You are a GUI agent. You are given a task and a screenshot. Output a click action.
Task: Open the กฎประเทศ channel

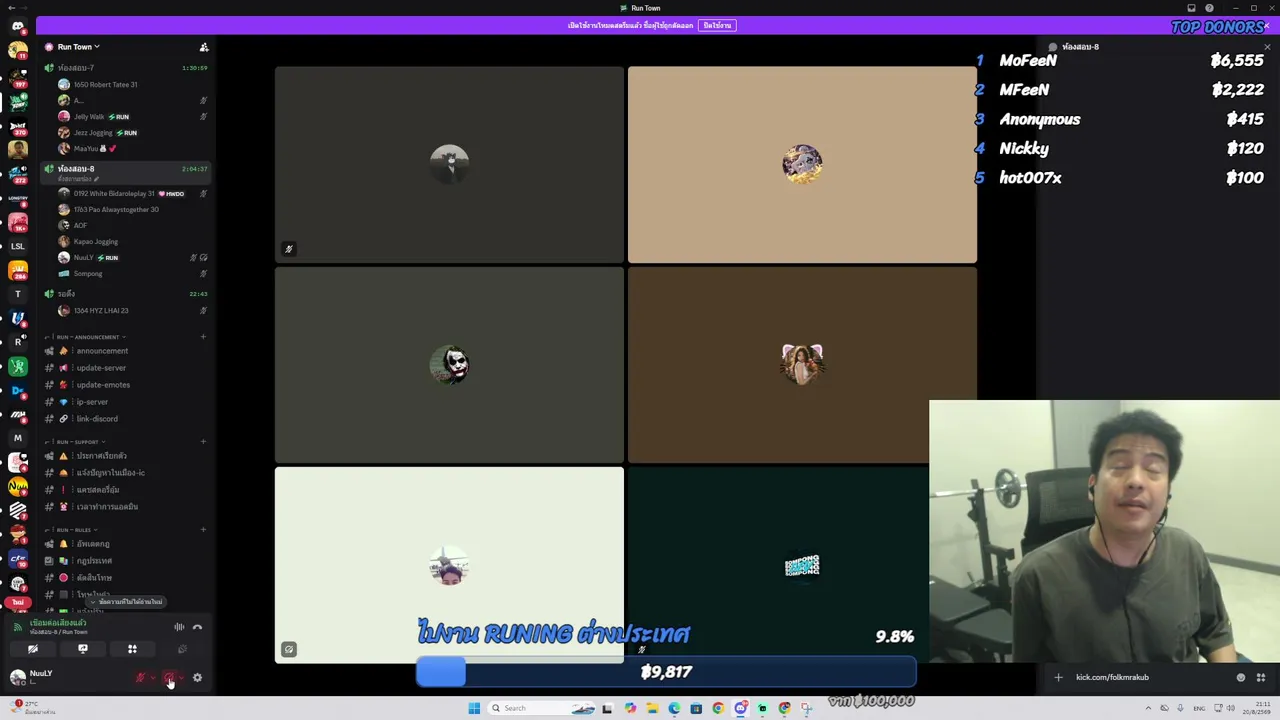(94, 561)
